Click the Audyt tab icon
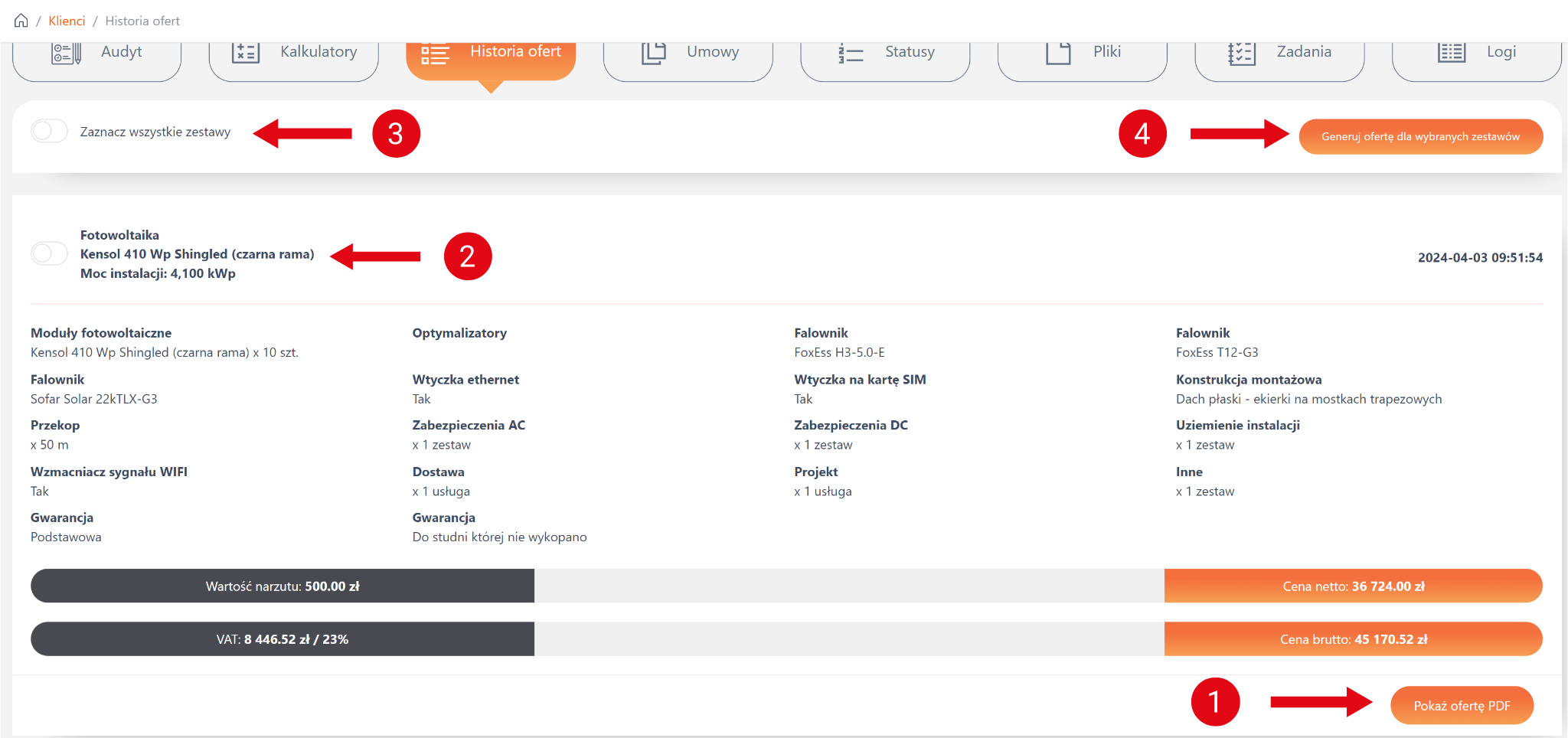Viewport: 1568px width, 738px height. 66,53
